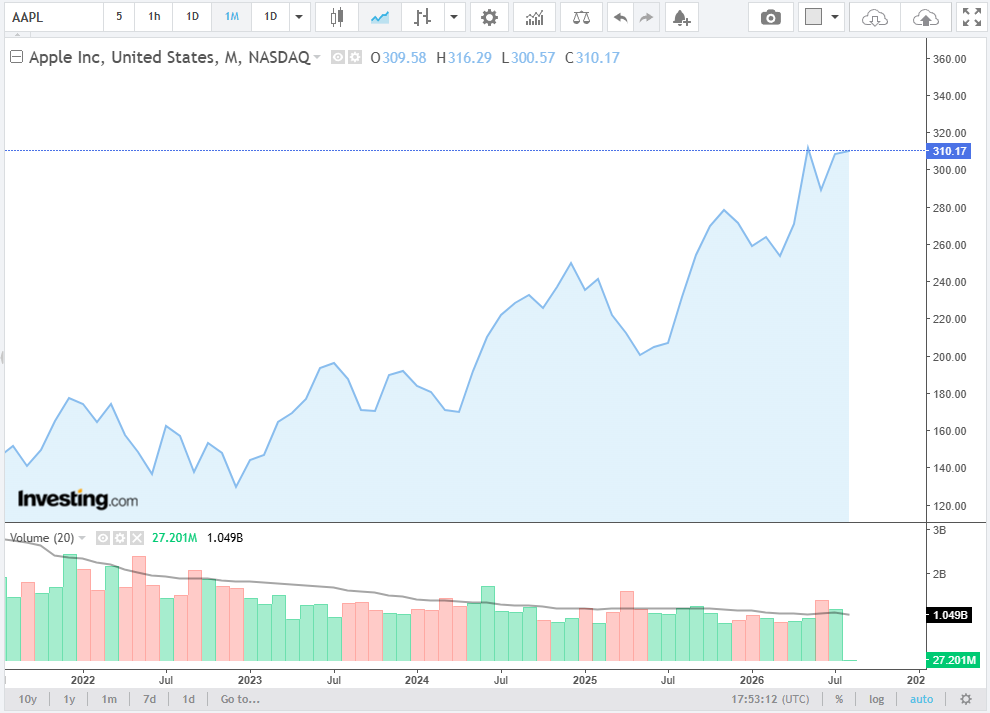Collapse the Apple Inc legend
The image size is (990, 713).
[x=17, y=57]
